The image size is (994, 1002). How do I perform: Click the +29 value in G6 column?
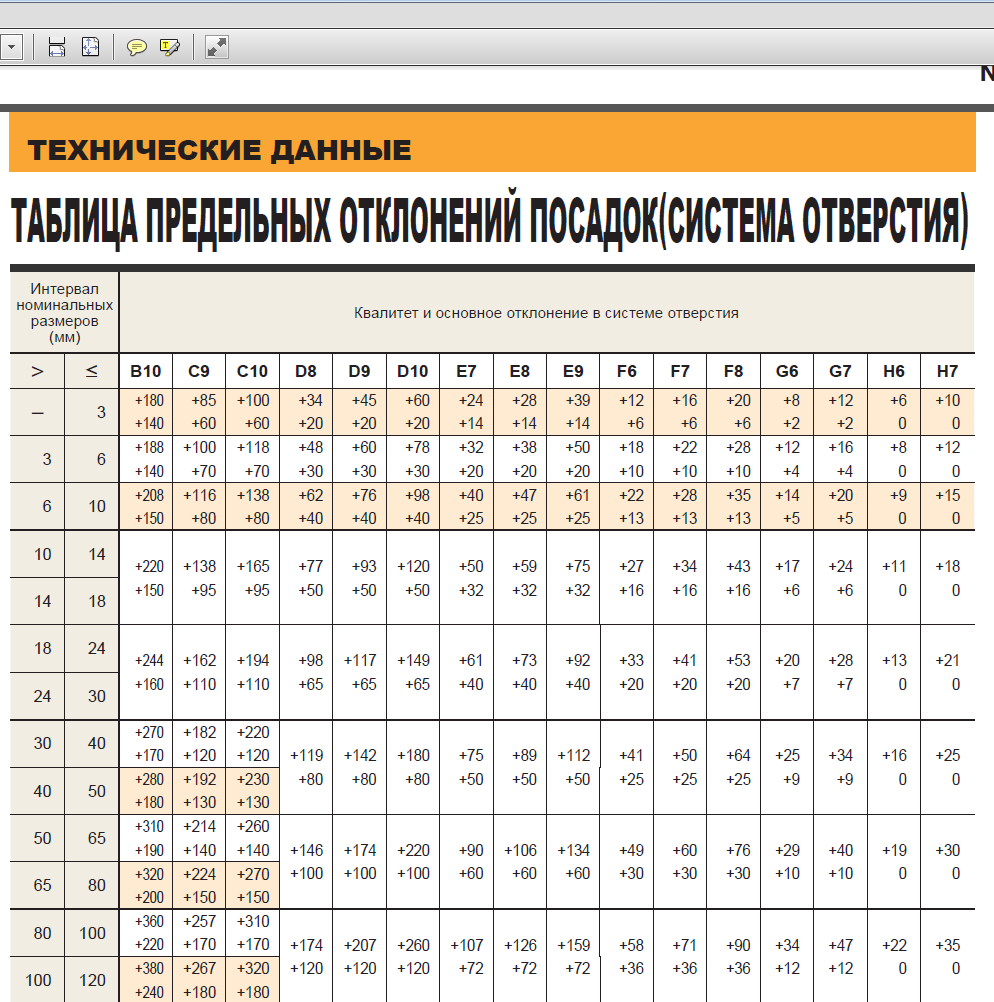pos(788,850)
